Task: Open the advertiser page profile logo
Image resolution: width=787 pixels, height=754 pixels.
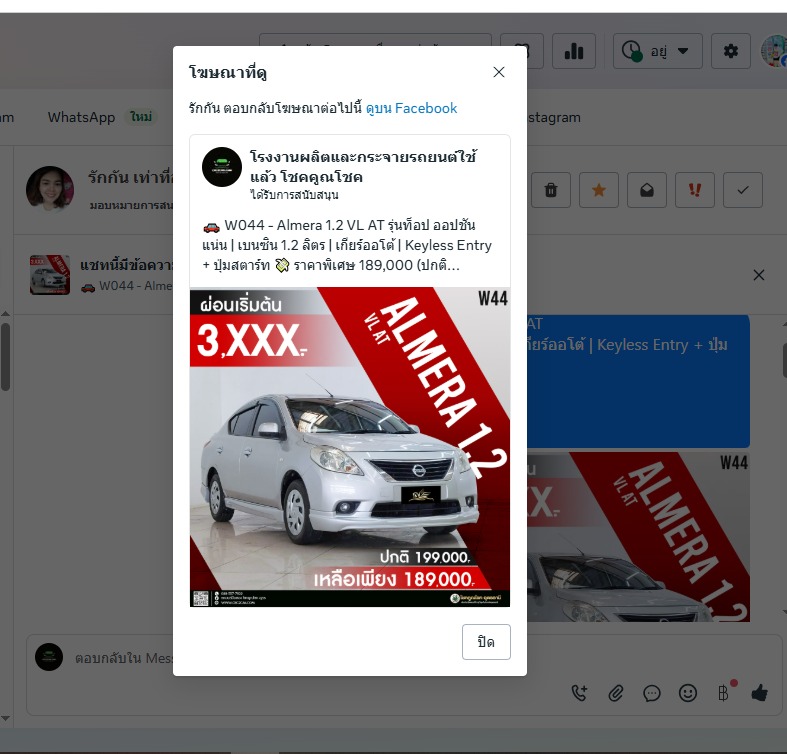Action: tap(222, 167)
